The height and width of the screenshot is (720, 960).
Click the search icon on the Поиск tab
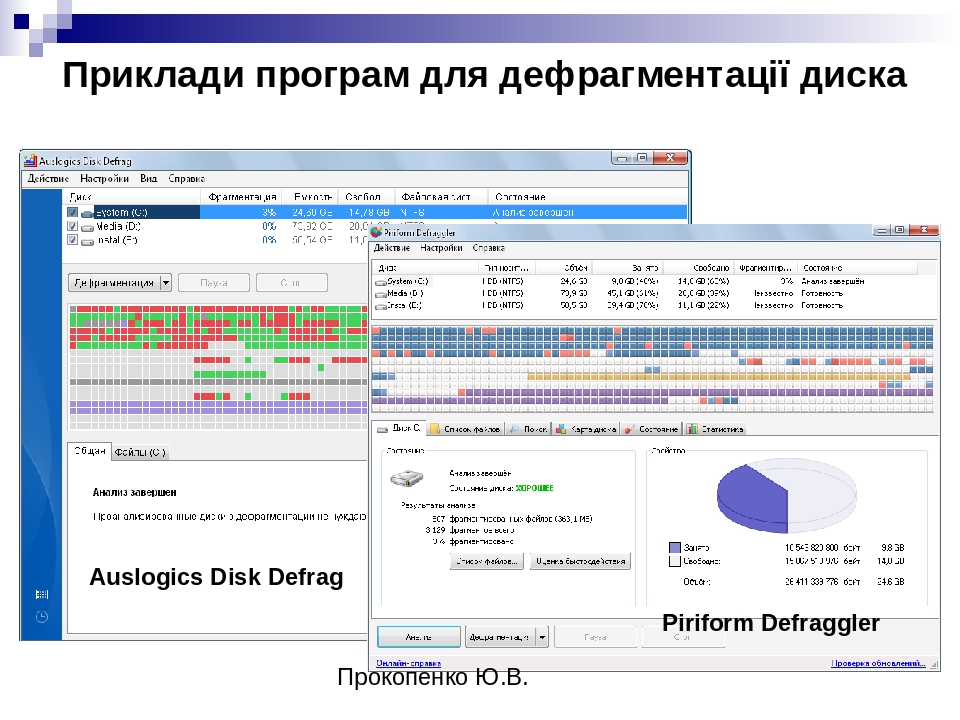[x=514, y=429]
